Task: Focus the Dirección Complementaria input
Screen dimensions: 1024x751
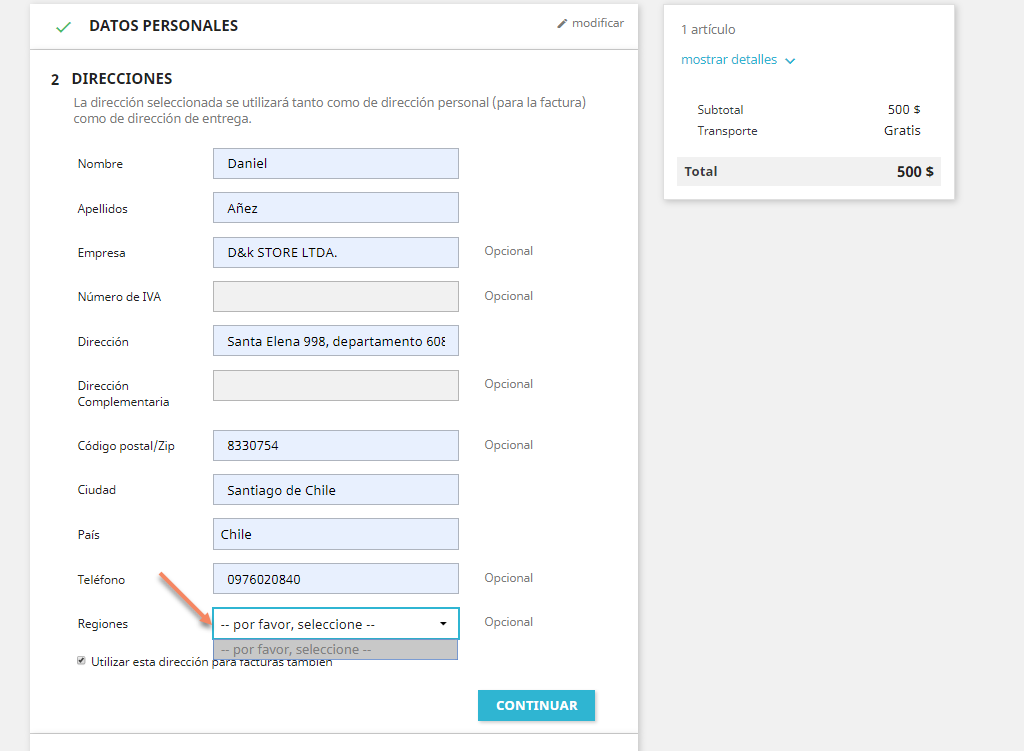Action: (x=335, y=386)
